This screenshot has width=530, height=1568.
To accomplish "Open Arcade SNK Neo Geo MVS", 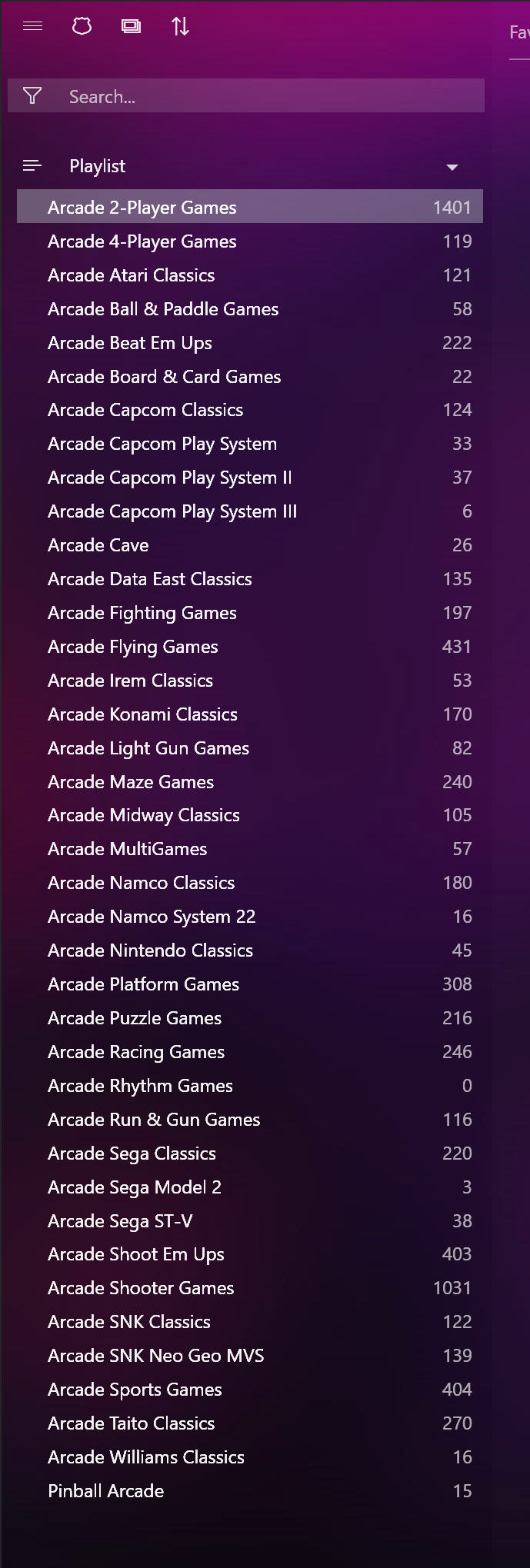I will (250, 1356).
